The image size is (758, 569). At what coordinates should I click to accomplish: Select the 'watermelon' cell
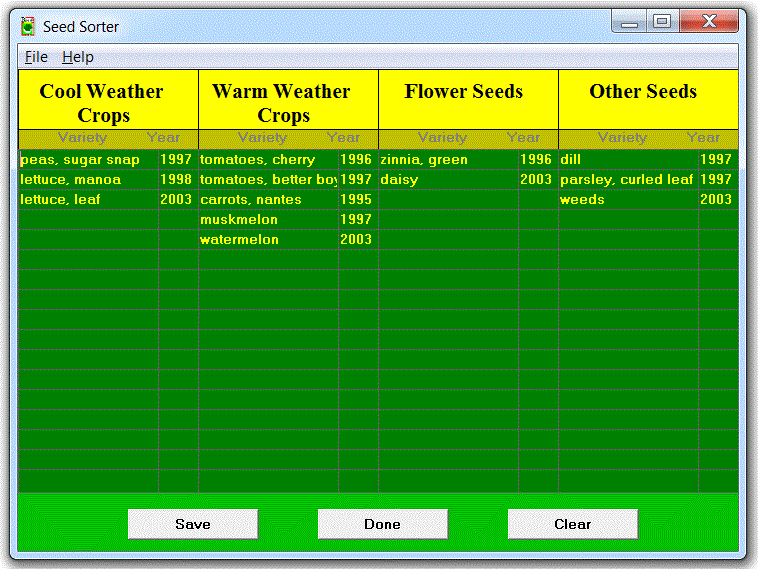point(268,239)
